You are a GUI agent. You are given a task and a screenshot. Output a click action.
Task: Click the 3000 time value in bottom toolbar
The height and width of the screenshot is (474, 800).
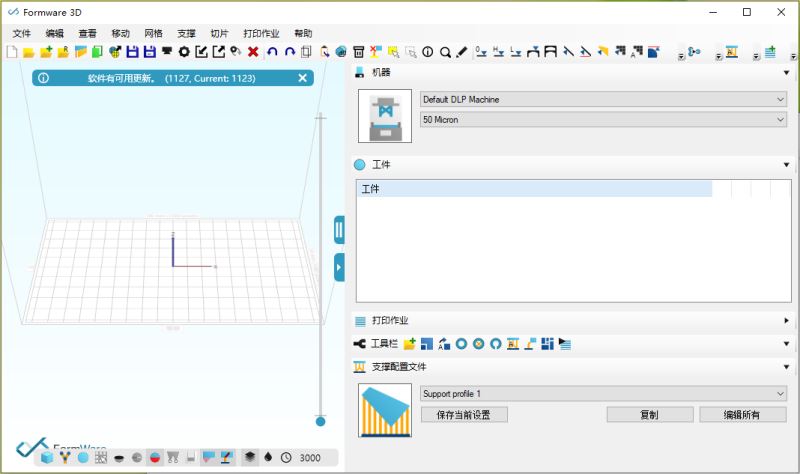[x=310, y=458]
